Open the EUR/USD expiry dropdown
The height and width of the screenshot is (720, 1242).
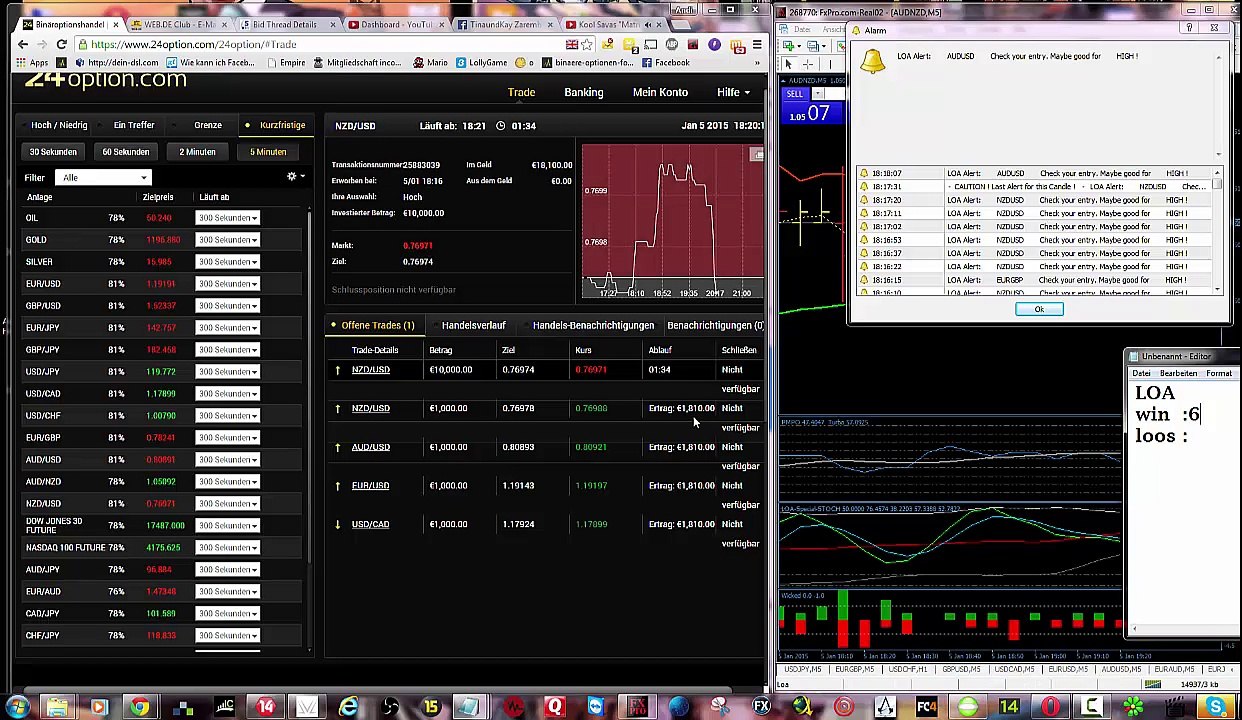tap(227, 284)
